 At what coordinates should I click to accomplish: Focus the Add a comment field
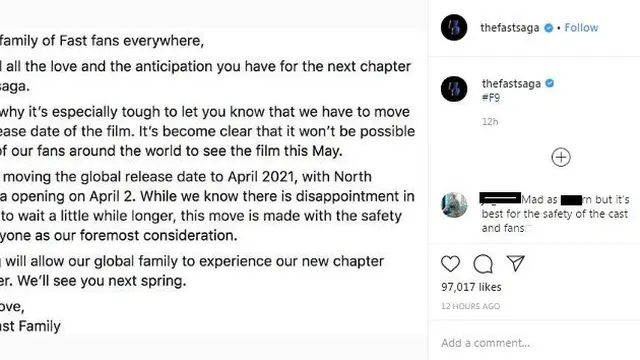click(534, 343)
